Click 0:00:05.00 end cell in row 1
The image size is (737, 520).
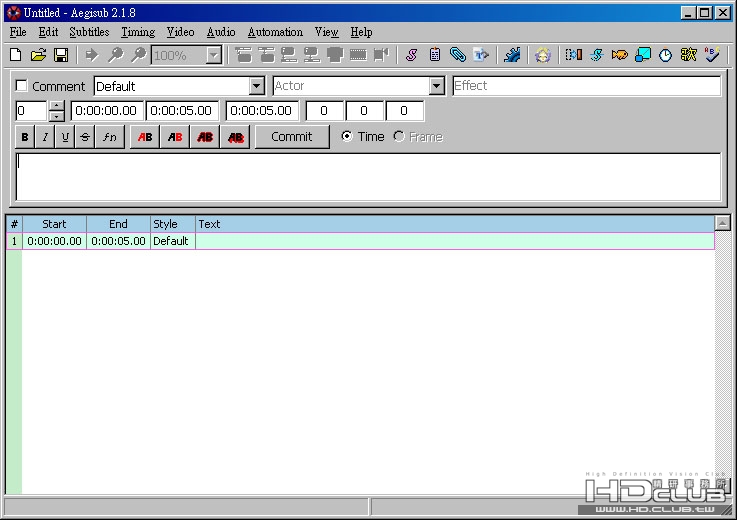tap(118, 241)
